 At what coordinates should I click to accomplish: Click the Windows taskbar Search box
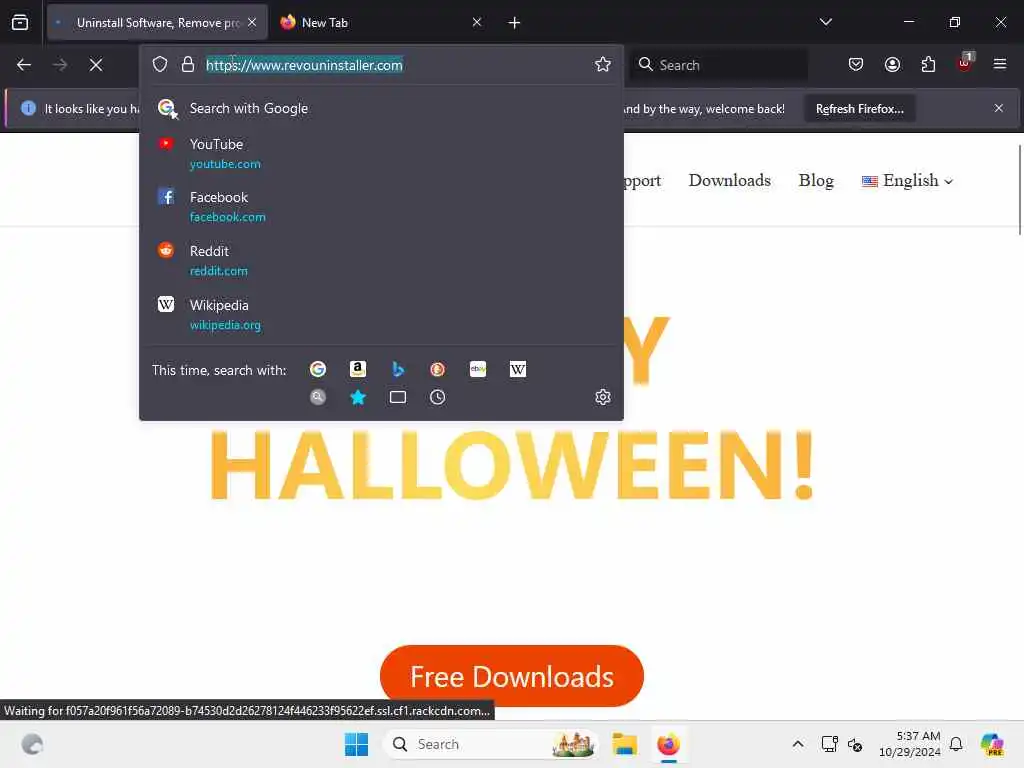coord(490,744)
